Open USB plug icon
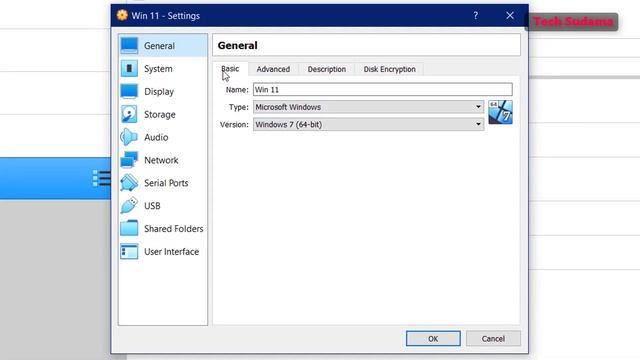This screenshot has height=360, width=640. tap(129, 205)
